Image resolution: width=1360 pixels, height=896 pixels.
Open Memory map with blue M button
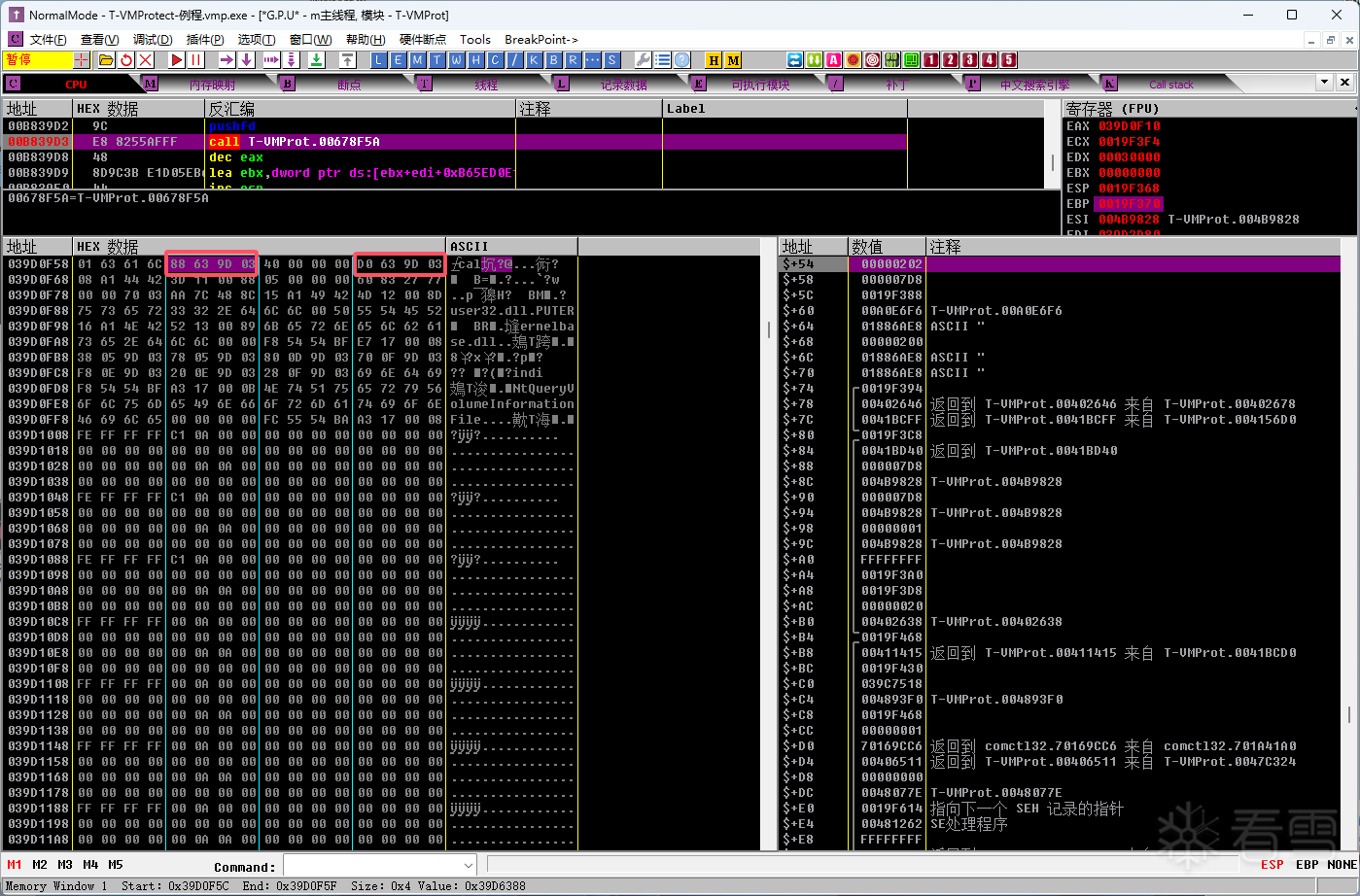click(x=417, y=60)
